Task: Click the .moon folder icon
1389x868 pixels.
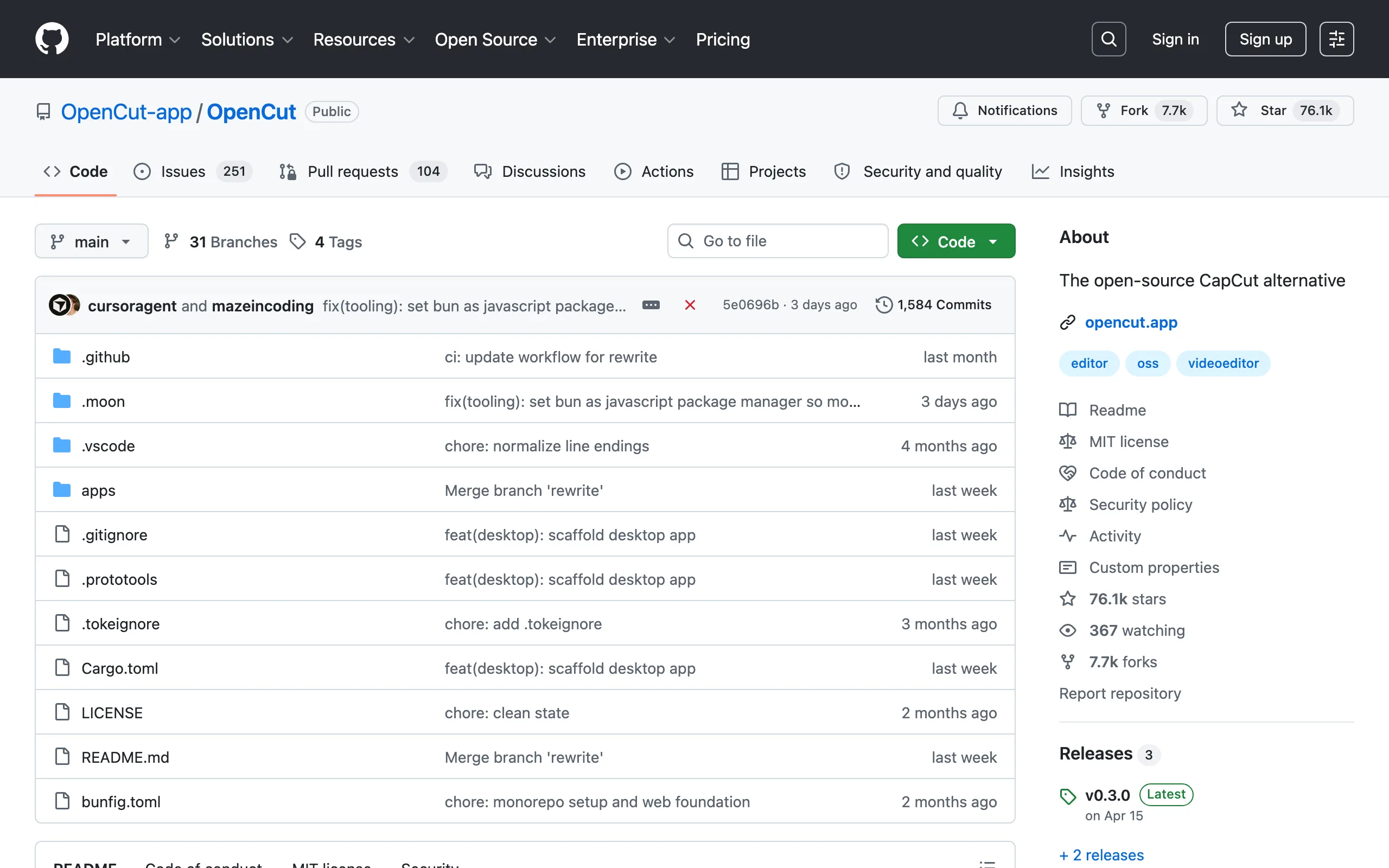Action: coord(62,401)
